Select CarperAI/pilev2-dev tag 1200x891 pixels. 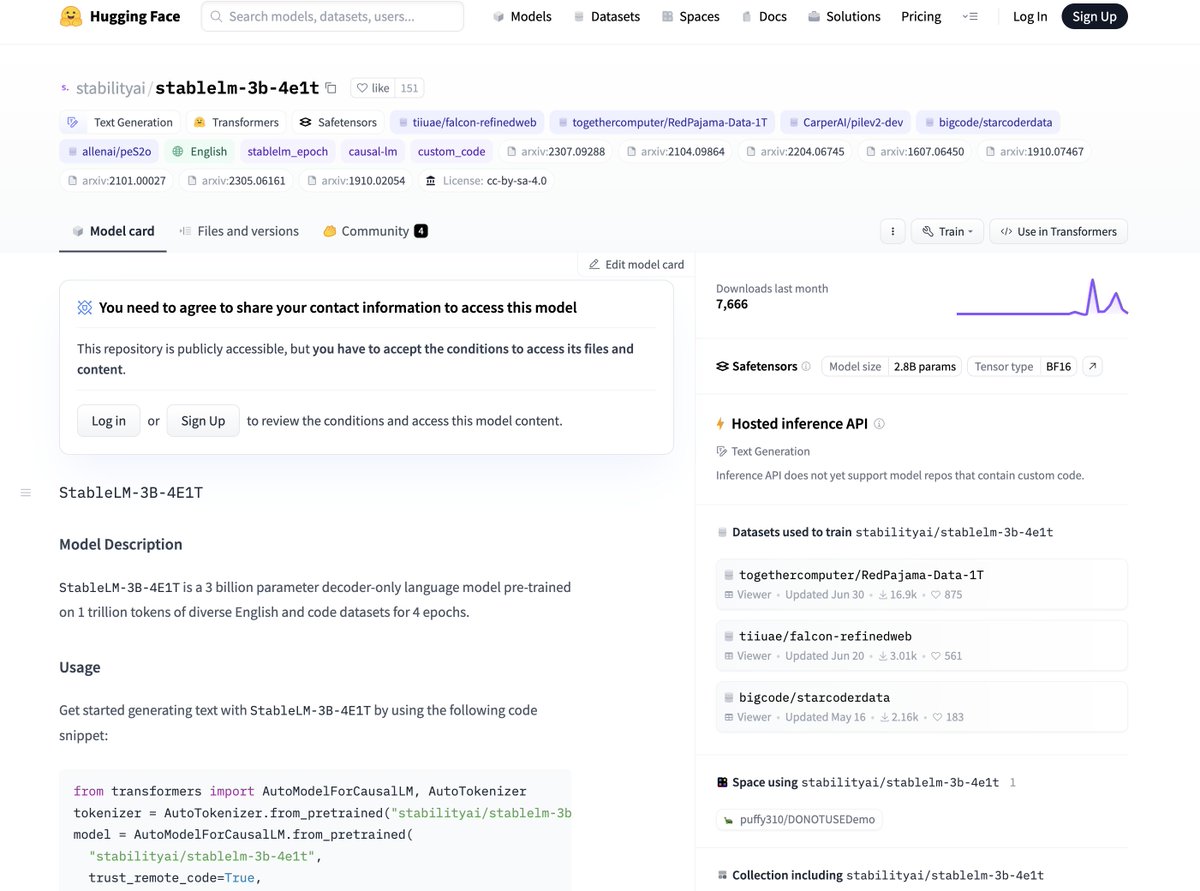pos(845,122)
